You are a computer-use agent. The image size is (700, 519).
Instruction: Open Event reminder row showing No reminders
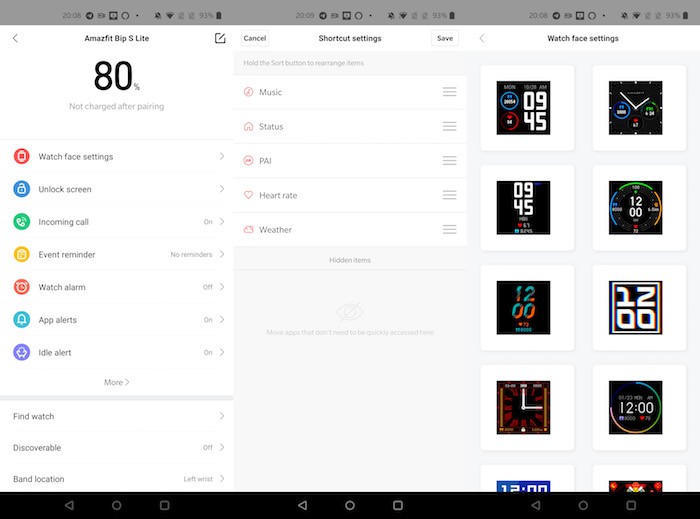tap(117, 254)
